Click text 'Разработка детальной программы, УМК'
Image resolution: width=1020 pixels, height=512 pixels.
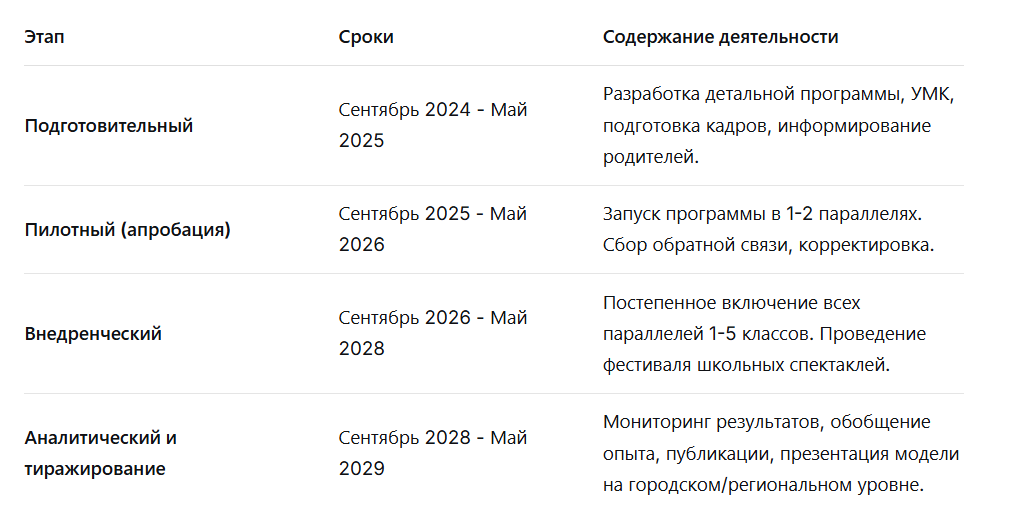779,94
